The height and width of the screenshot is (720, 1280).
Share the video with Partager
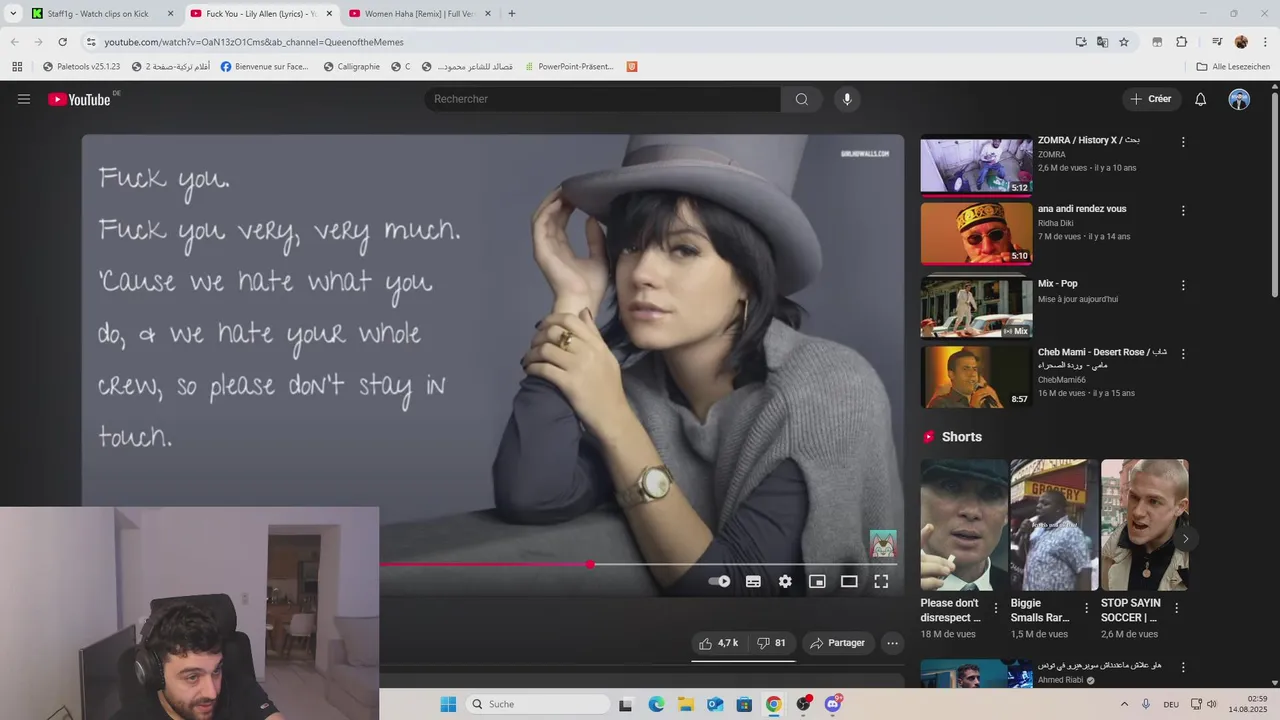click(837, 643)
